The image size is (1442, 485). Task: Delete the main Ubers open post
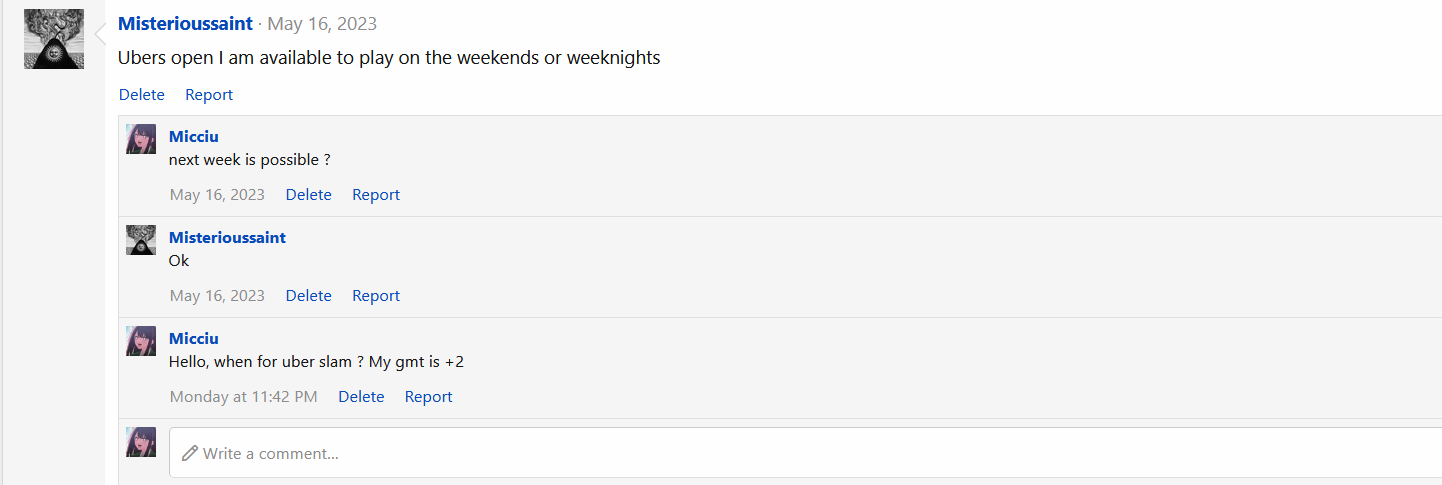[141, 95]
